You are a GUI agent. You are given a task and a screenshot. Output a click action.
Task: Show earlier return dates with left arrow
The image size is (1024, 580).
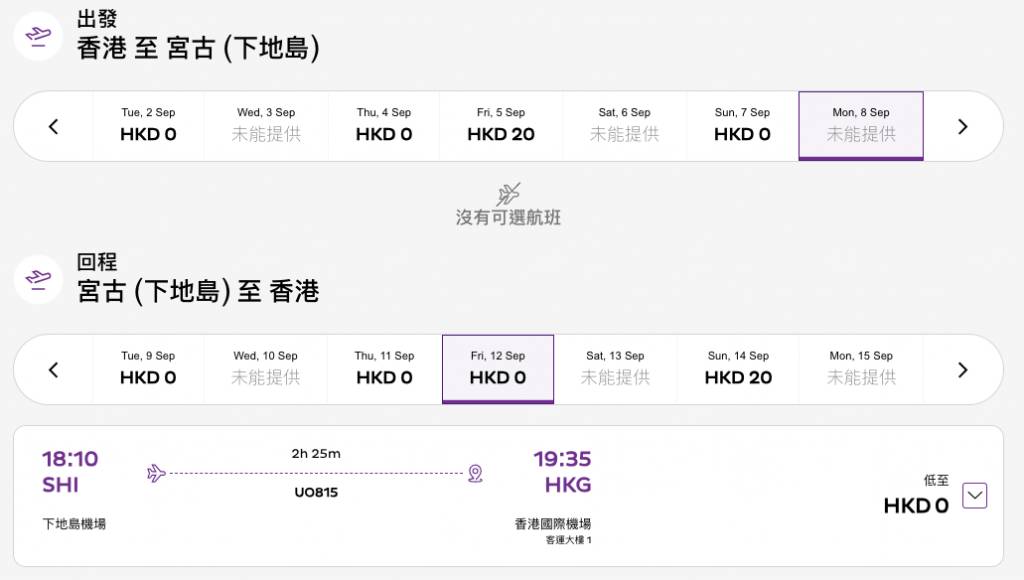(x=54, y=370)
